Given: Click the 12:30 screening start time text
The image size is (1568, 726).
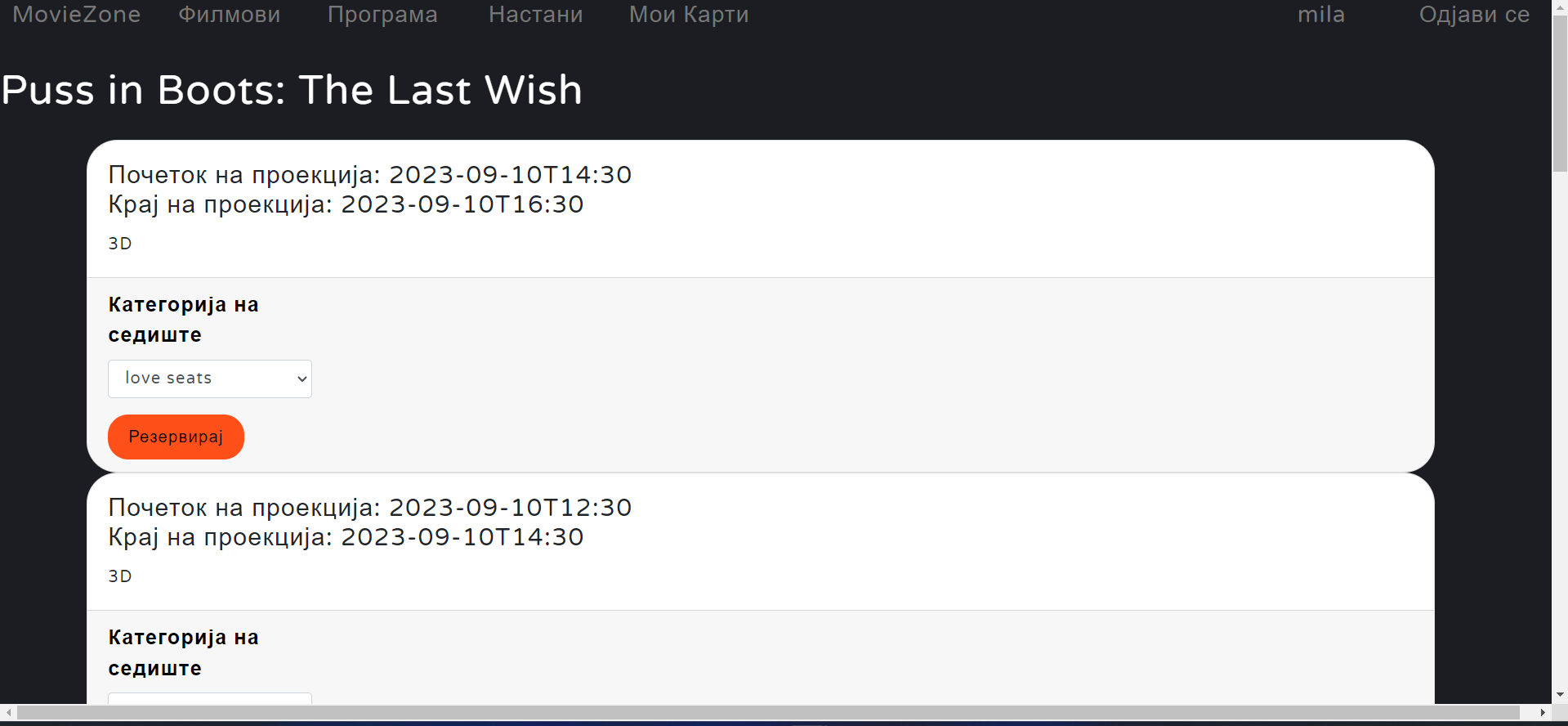Looking at the screenshot, I should (370, 508).
